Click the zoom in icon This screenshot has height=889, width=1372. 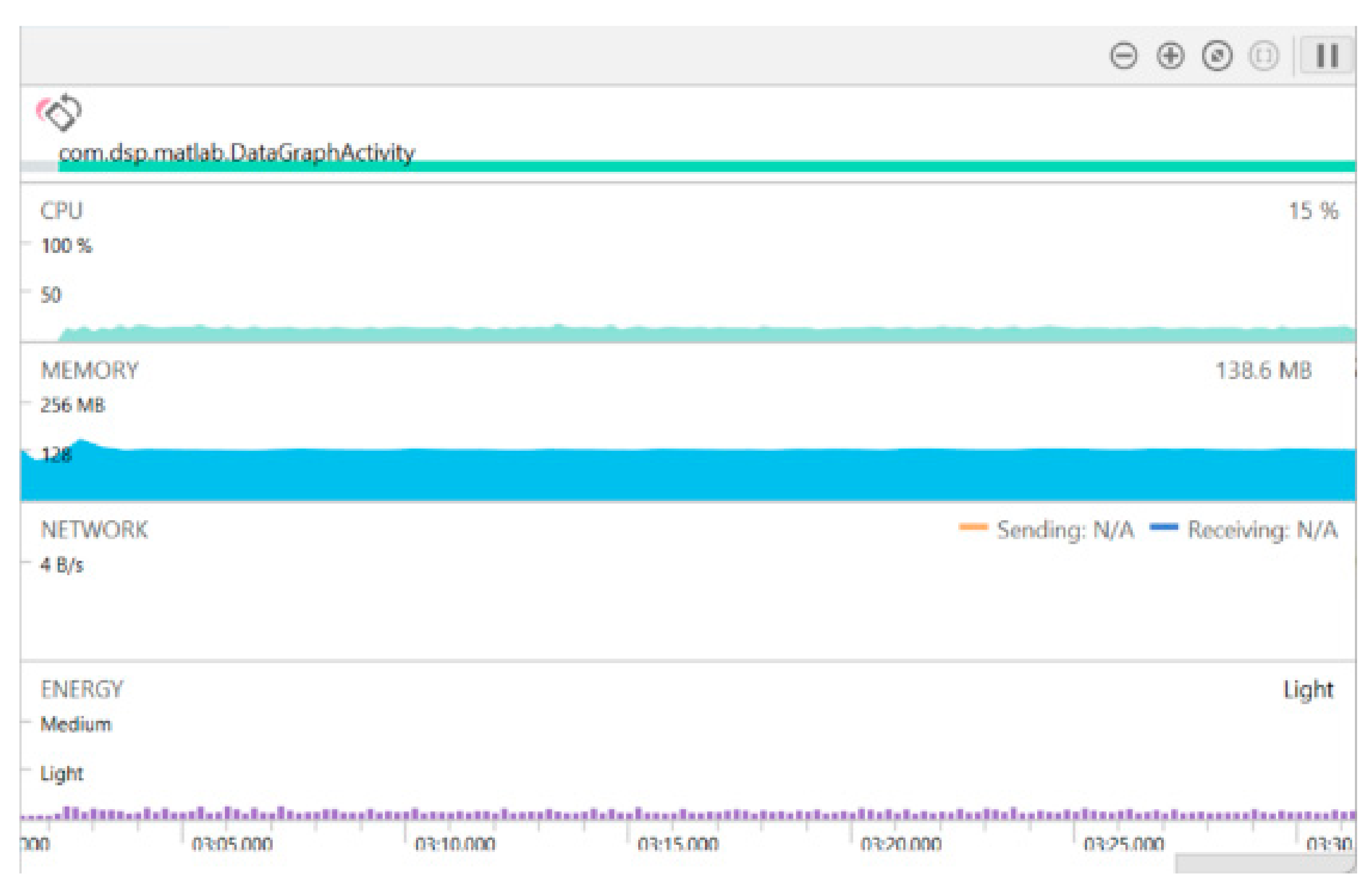pyautogui.click(x=1170, y=56)
